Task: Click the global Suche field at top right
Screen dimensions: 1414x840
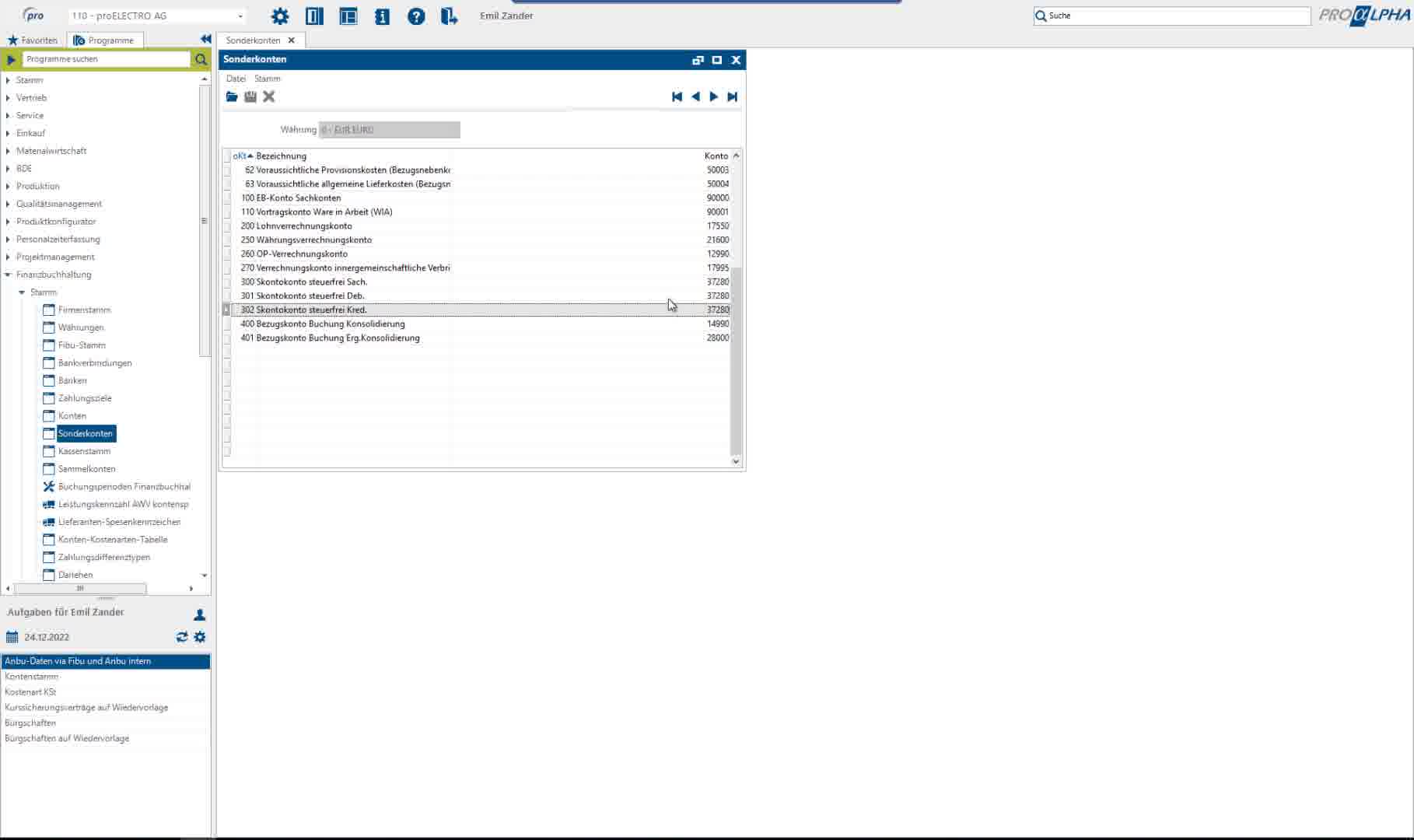Action: click(x=1172, y=16)
